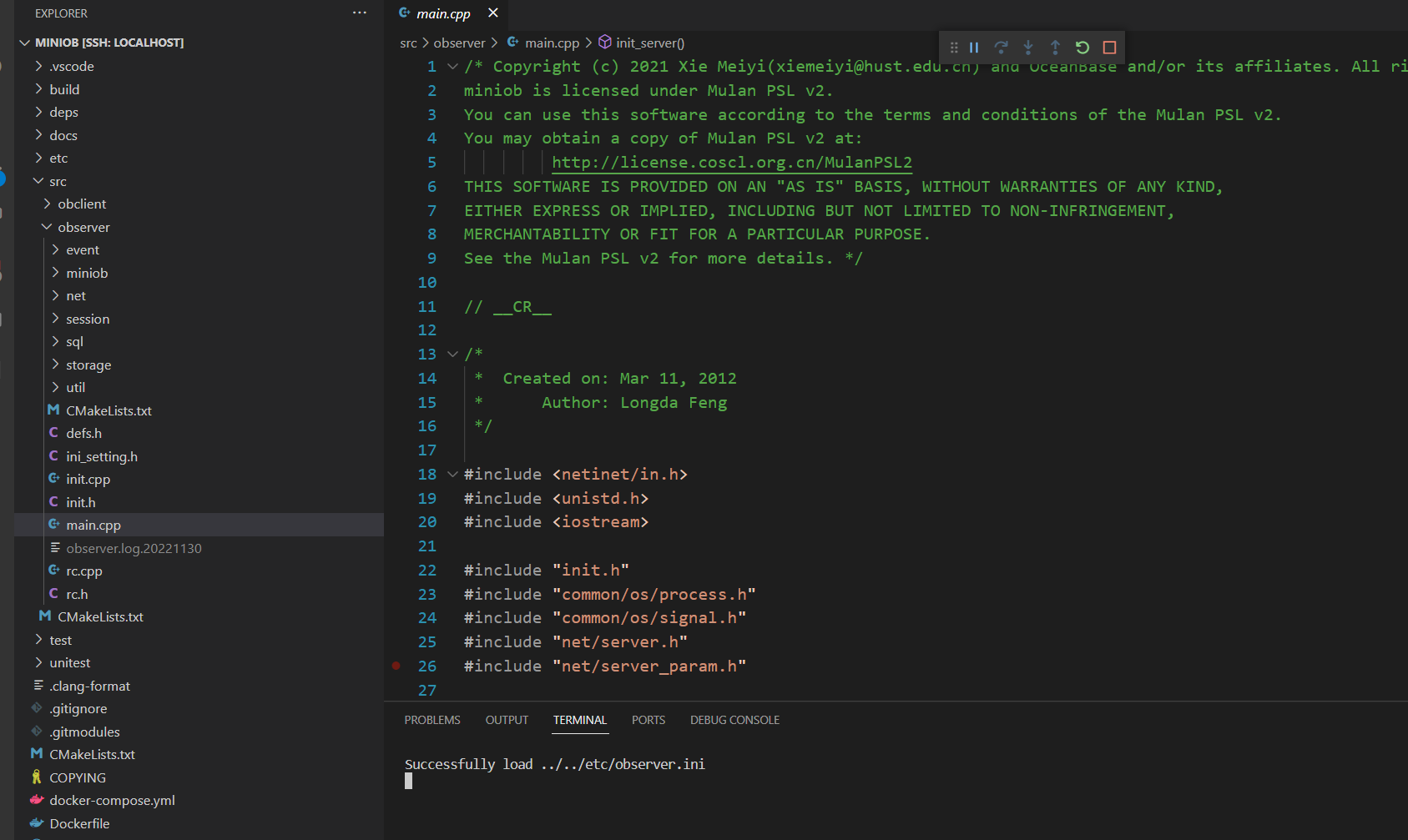This screenshot has height=840, width=1408.
Task: Open the MulanPSL2 license URL link
Action: pos(732,163)
